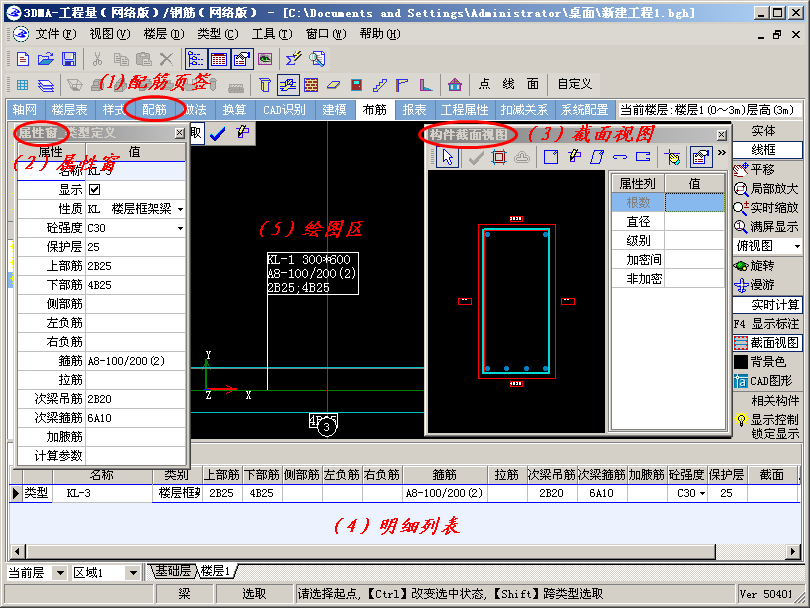The width and height of the screenshot is (810, 608).
Task: Click the red square stirrup icon in section view
Action: pyautogui.click(x=499, y=157)
